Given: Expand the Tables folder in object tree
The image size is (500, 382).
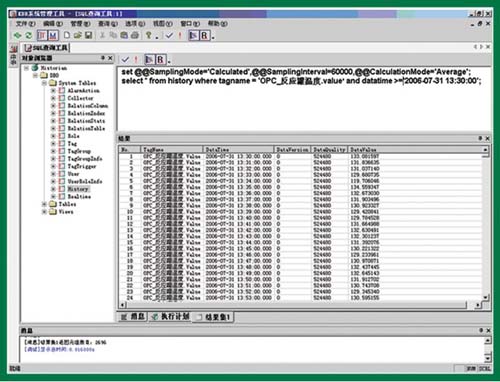Looking at the screenshot, I should 44,204.
